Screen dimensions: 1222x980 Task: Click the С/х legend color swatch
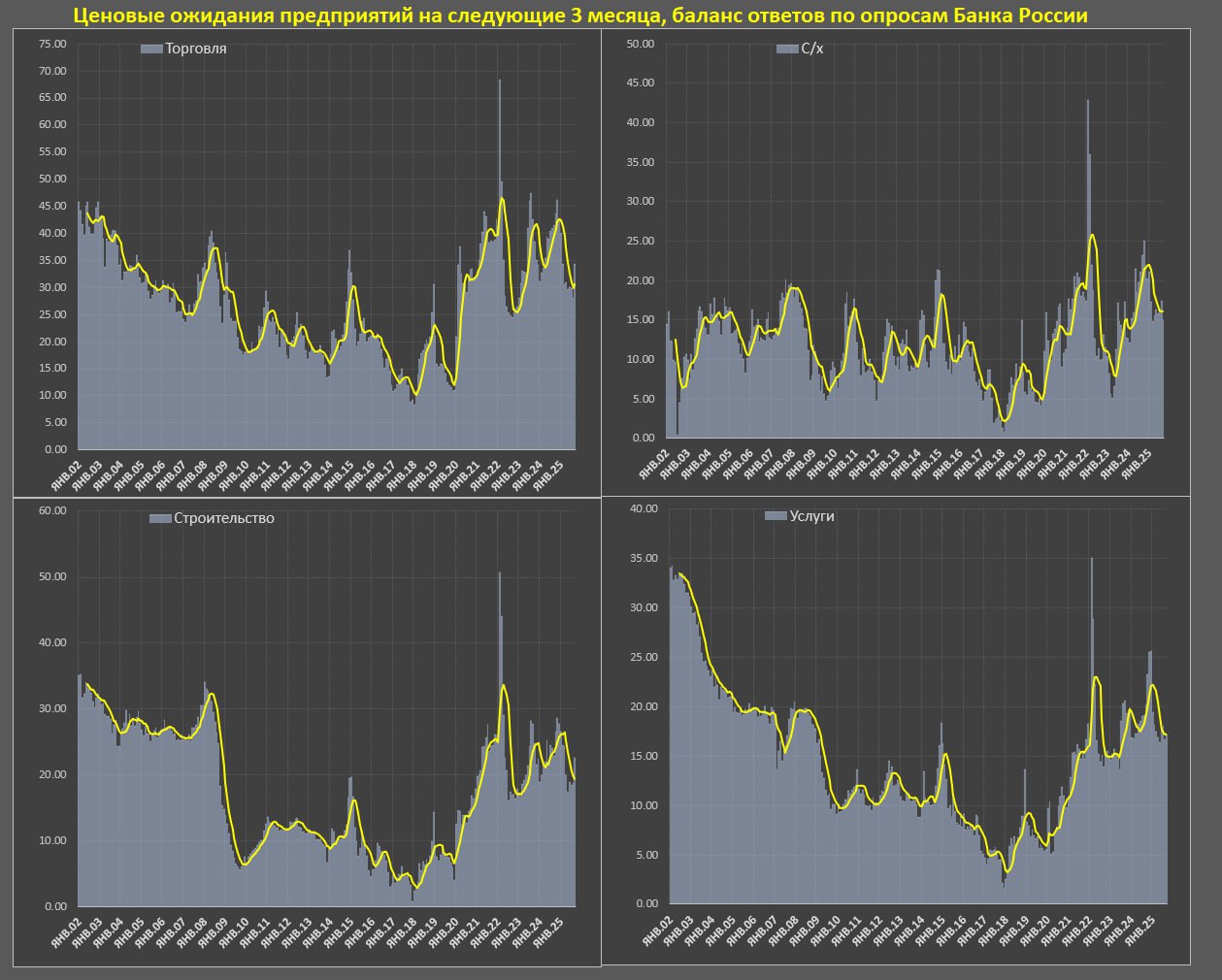tap(786, 49)
